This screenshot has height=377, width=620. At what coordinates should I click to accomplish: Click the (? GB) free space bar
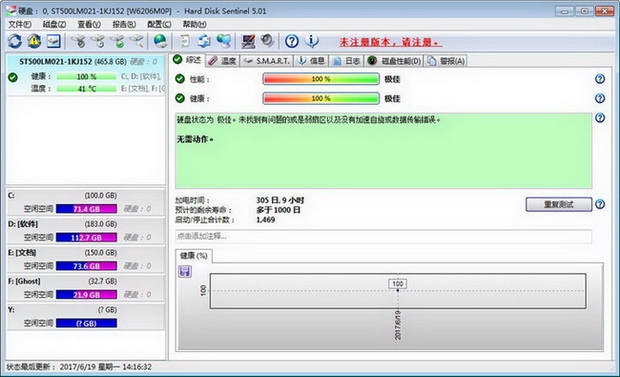[87, 323]
